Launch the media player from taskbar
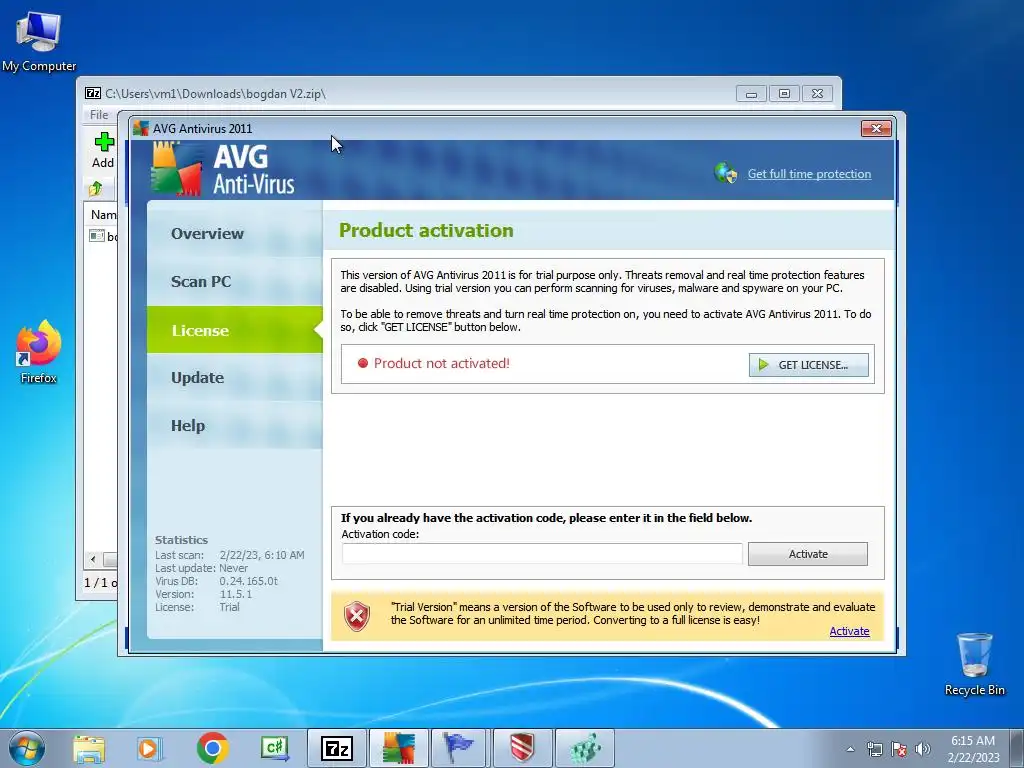1024x768 pixels. click(x=150, y=749)
